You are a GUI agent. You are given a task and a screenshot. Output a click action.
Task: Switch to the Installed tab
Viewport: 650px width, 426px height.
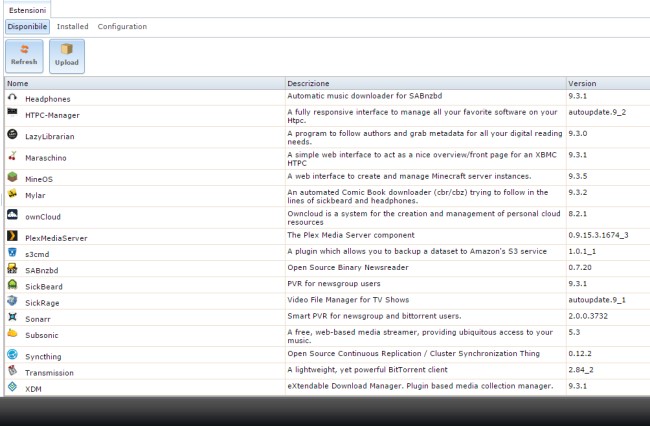pos(73,27)
